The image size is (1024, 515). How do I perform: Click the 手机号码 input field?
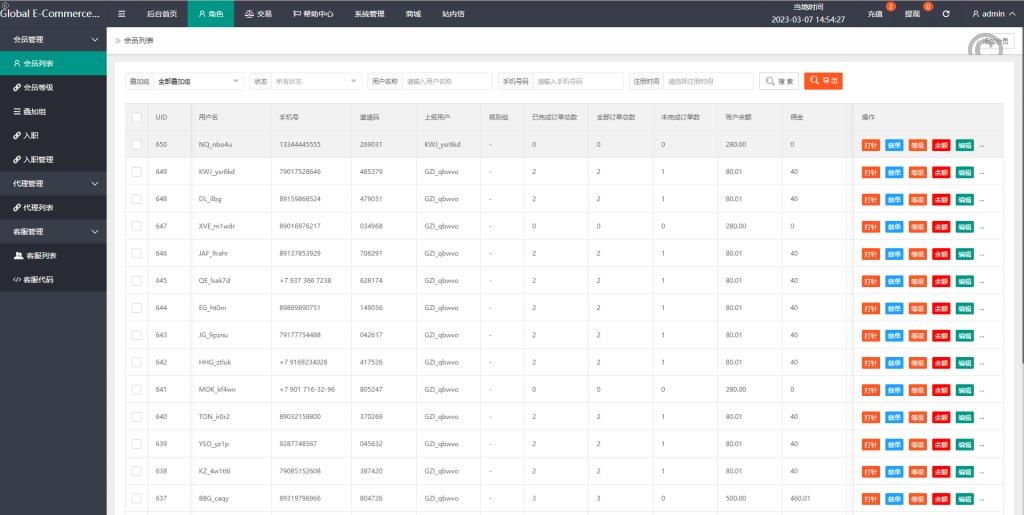click(x=577, y=81)
